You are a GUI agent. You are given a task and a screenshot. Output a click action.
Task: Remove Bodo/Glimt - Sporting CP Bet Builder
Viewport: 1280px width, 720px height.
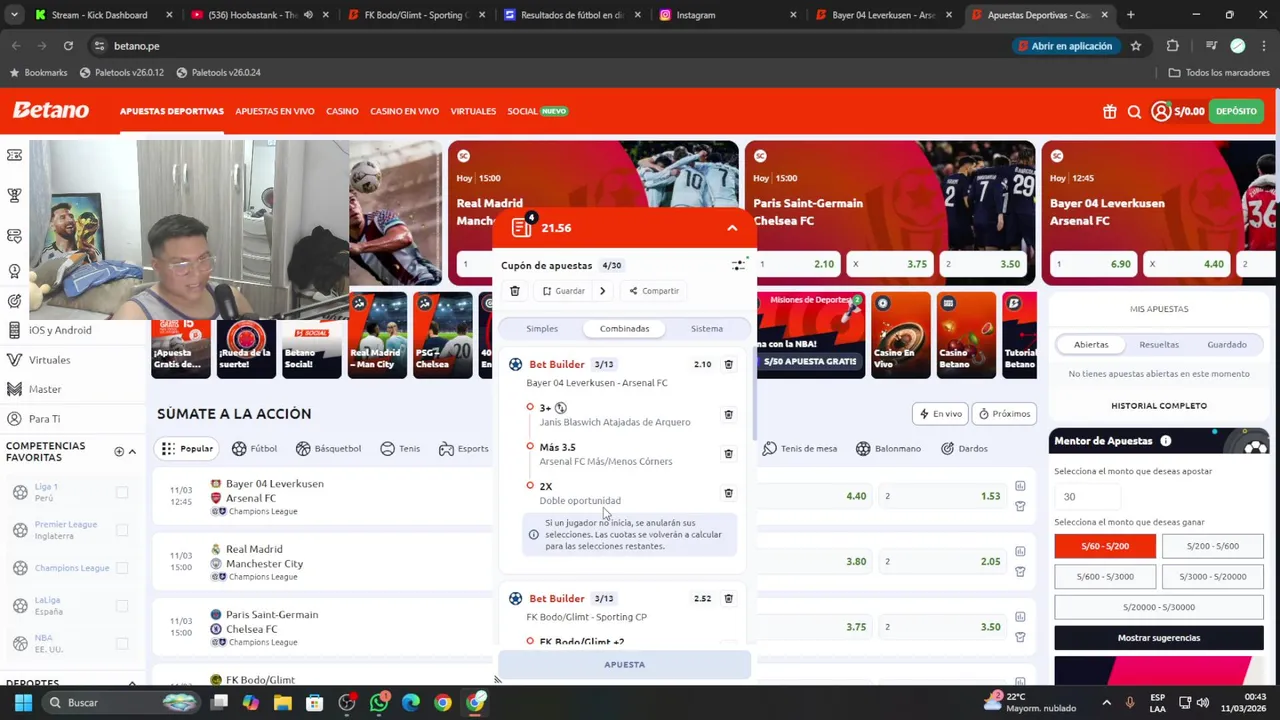(x=728, y=598)
